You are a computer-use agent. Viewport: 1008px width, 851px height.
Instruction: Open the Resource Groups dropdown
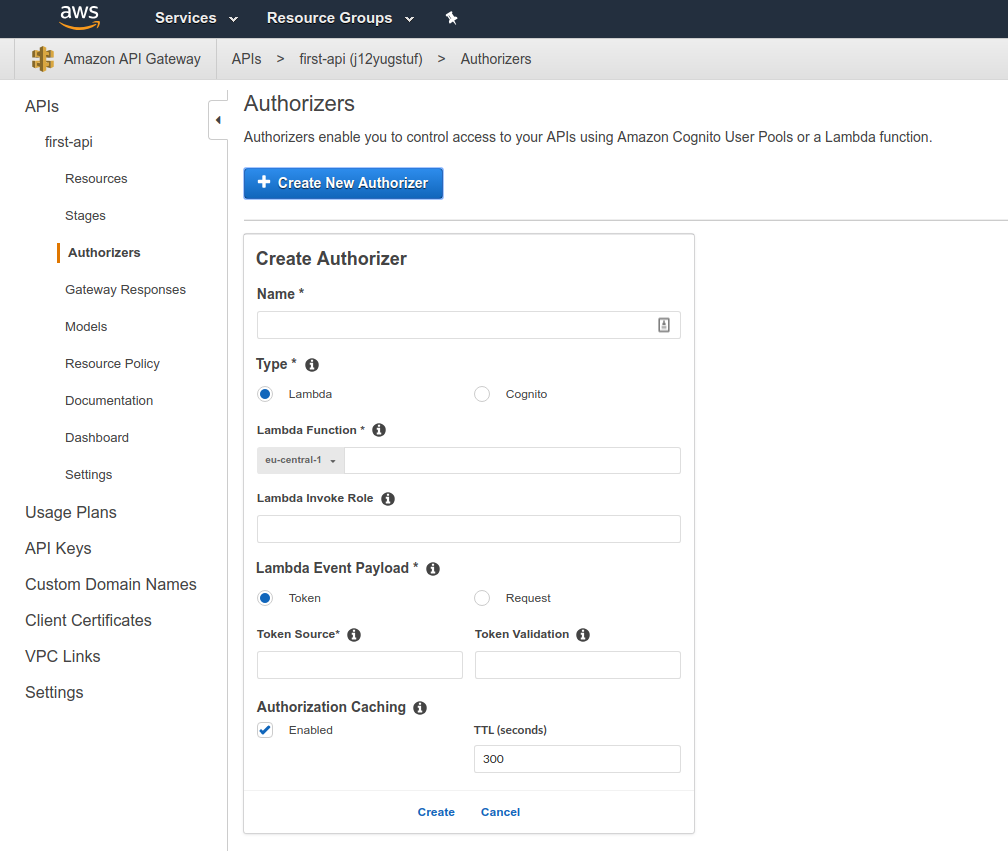(340, 18)
